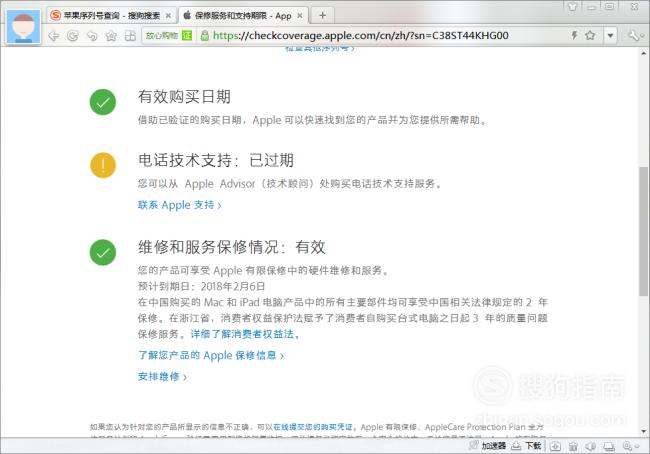Image resolution: width=650 pixels, height=454 pixels.
Task: Close the 保修服务和支持期限 tab
Action: click(x=300, y=16)
